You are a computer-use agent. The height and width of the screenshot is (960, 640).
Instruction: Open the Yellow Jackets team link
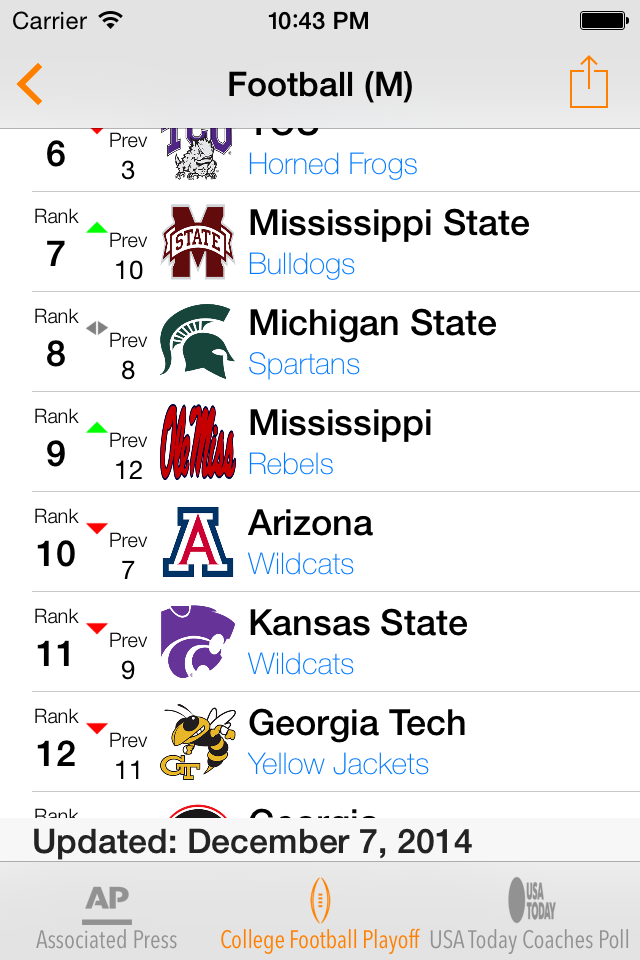(338, 764)
